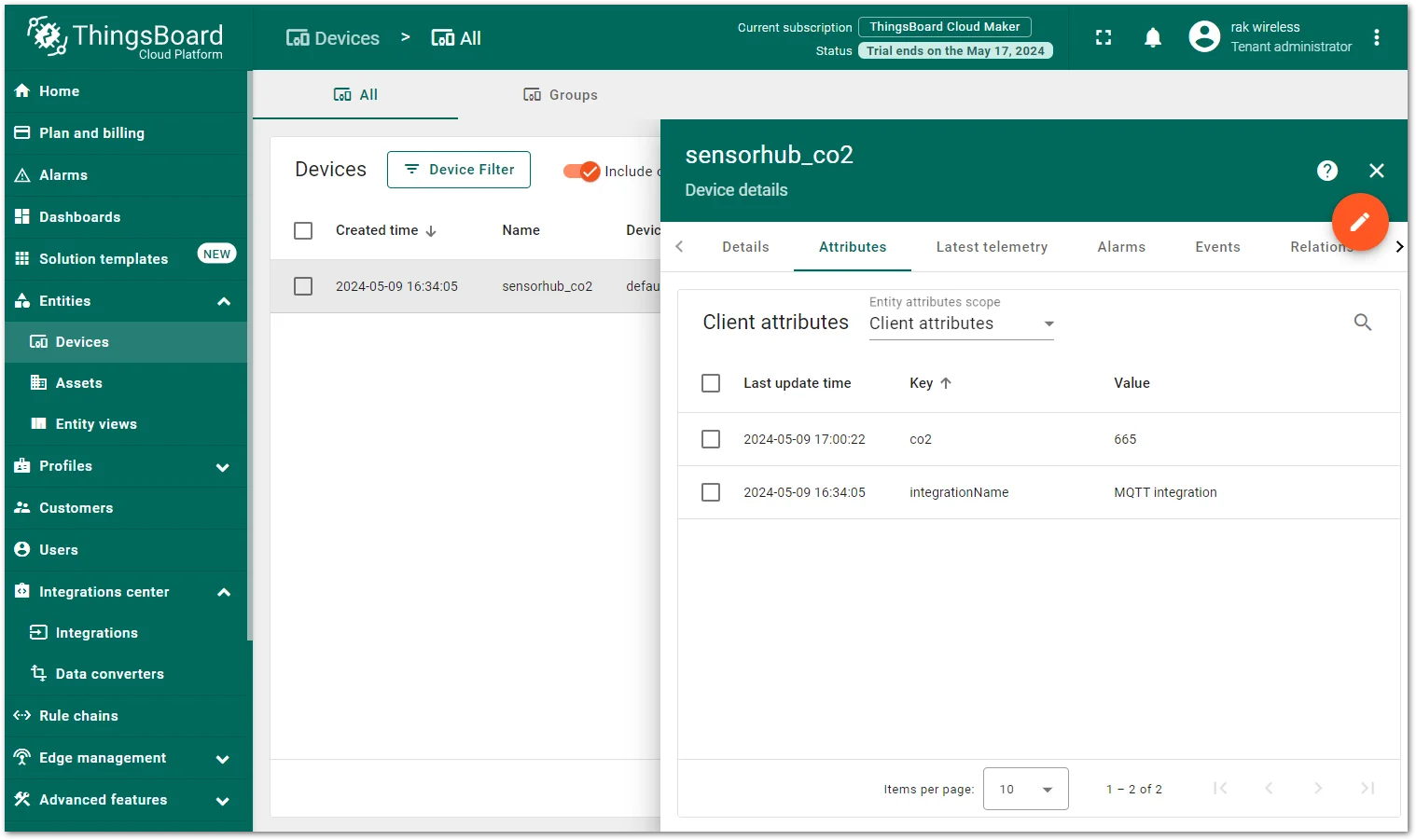Switch to the Details tab
Viewport: 1416px width, 840px height.
click(745, 247)
